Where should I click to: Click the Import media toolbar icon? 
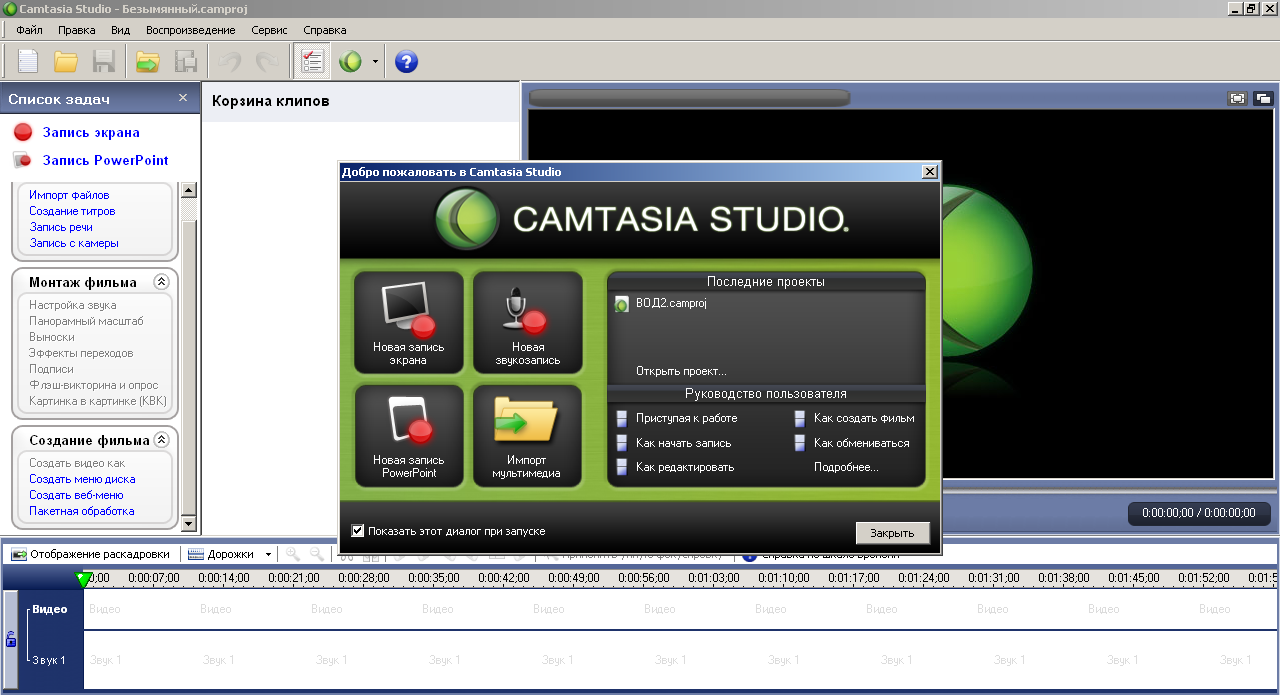coord(148,62)
